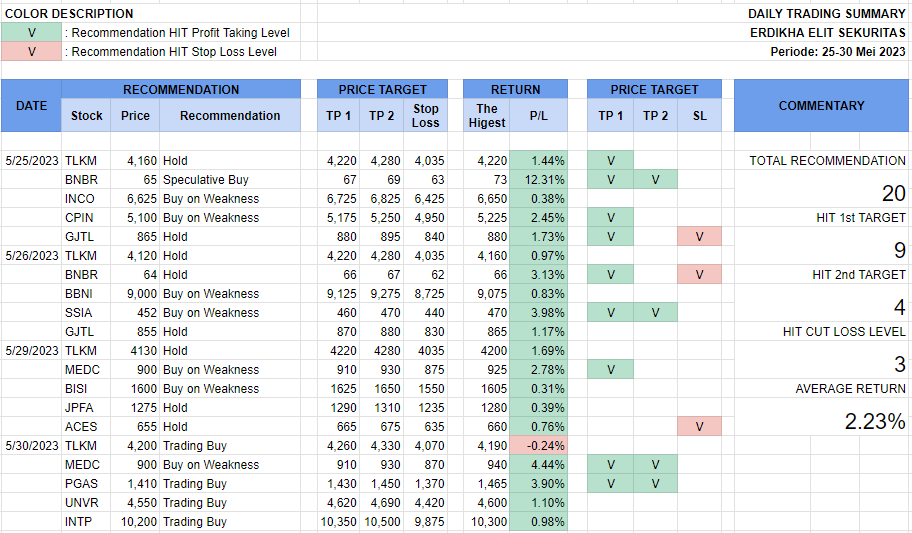Click the 5/30/2023 date cell
912x533 pixels.
(32, 446)
